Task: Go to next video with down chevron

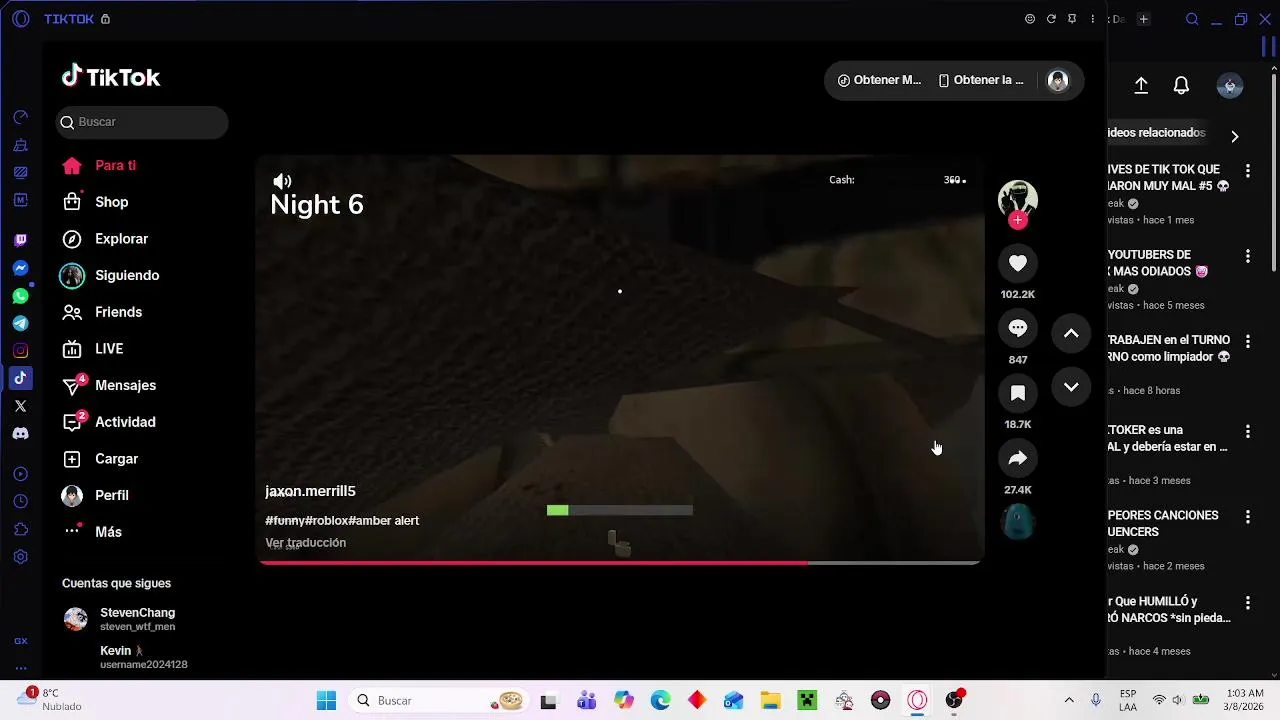Action: tap(1071, 387)
